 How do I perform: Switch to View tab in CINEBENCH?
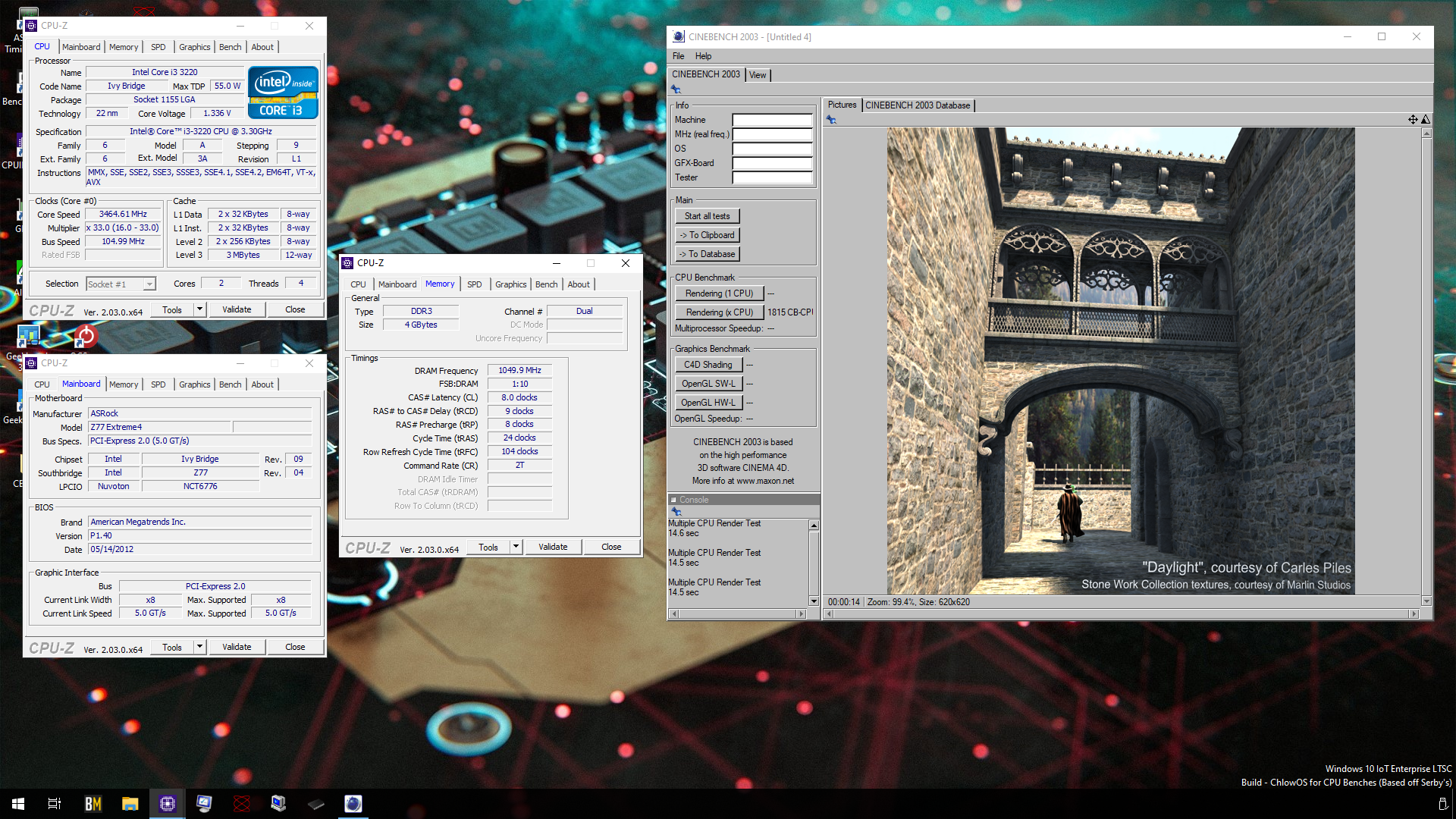click(x=758, y=75)
